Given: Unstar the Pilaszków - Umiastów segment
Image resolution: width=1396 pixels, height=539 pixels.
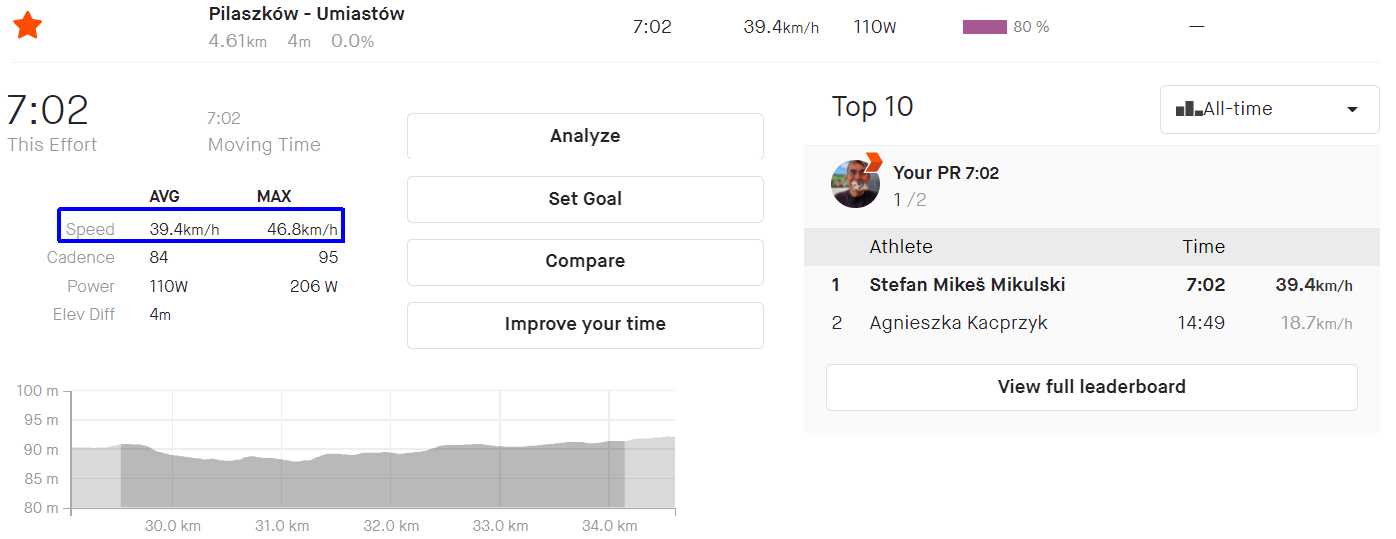Looking at the screenshot, I should [x=27, y=26].
